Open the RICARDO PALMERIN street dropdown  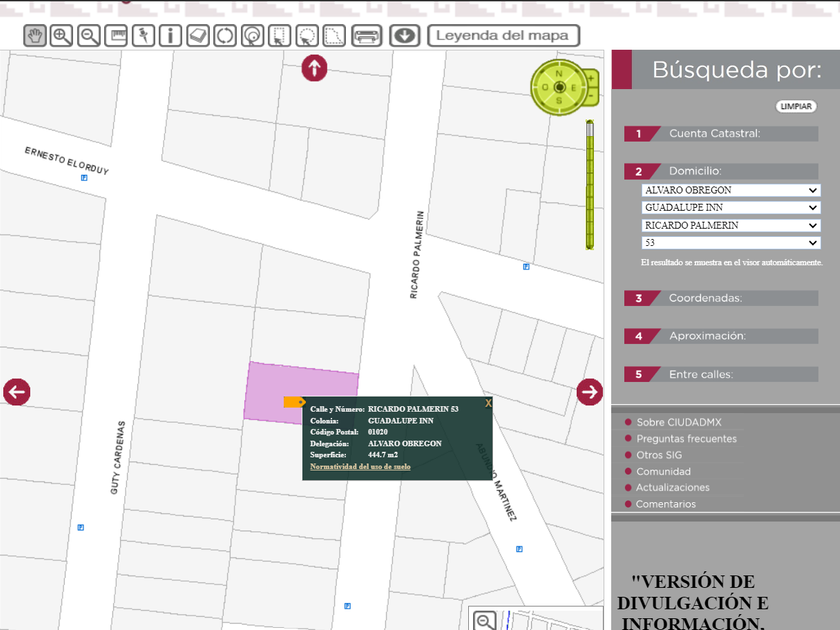pyautogui.click(x=730, y=226)
